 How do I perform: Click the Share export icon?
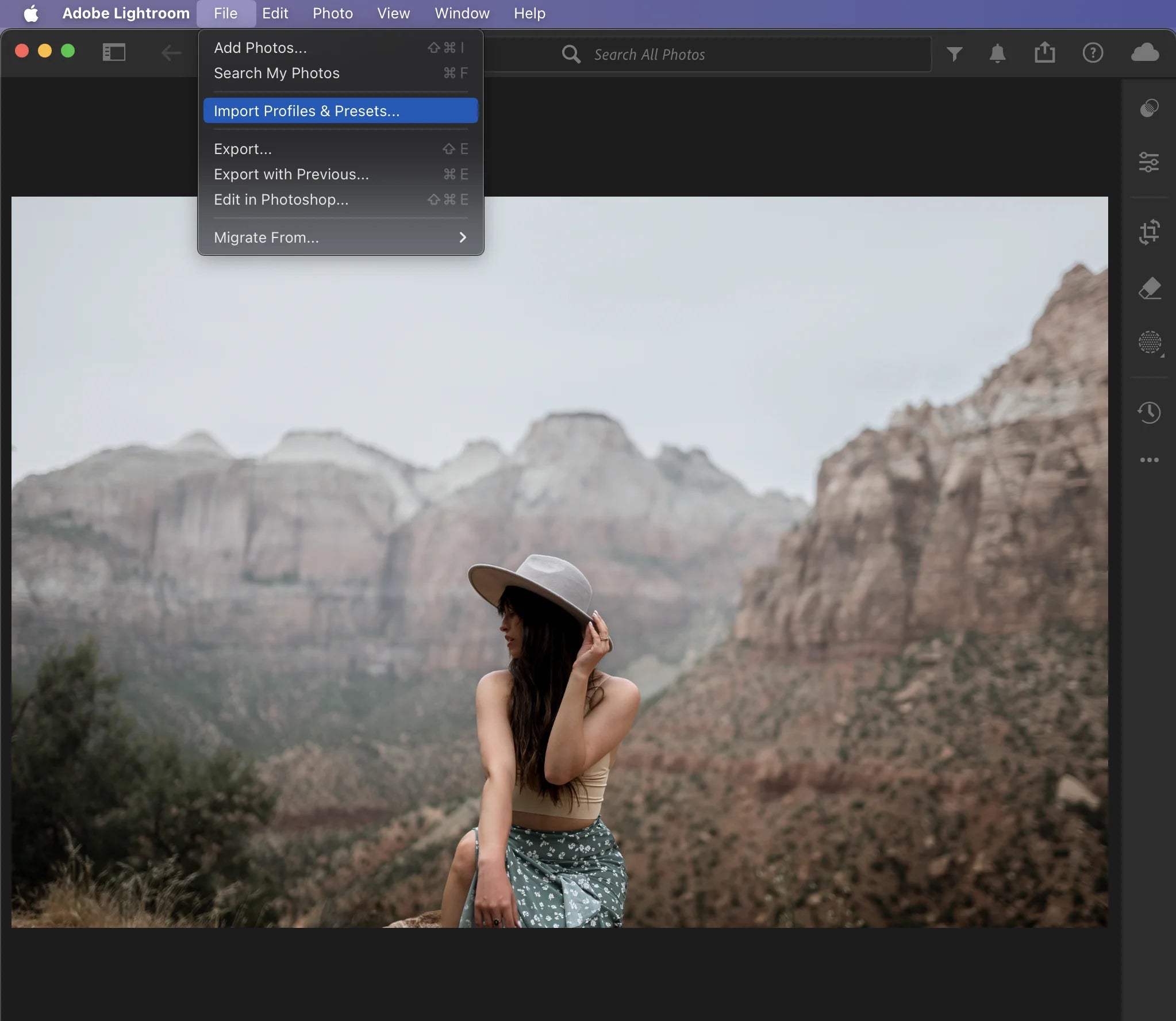(x=1044, y=53)
